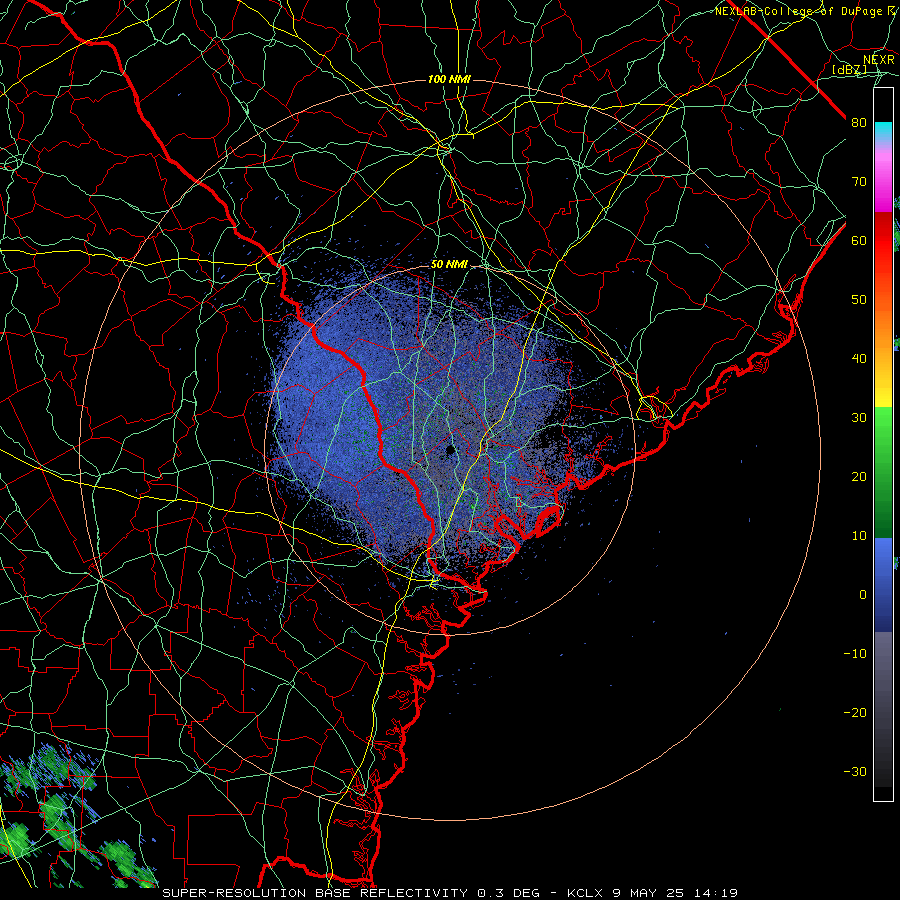Click the 40 value on the dBZ scale

pos(859,359)
